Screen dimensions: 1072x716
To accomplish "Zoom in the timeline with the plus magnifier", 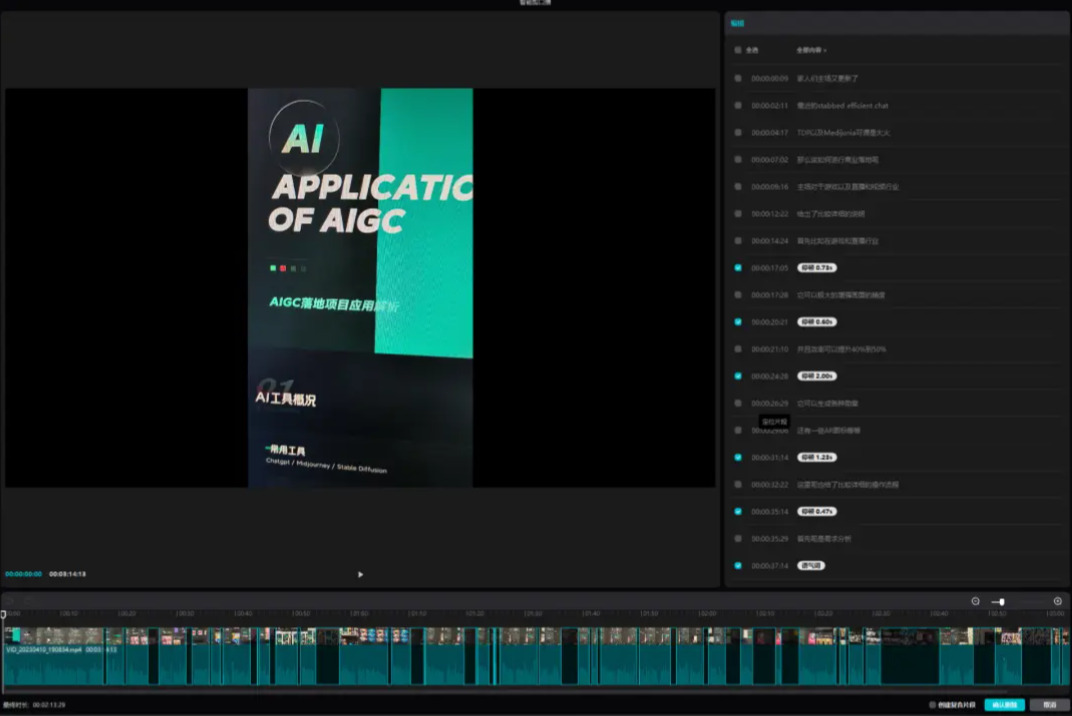I will (1058, 601).
